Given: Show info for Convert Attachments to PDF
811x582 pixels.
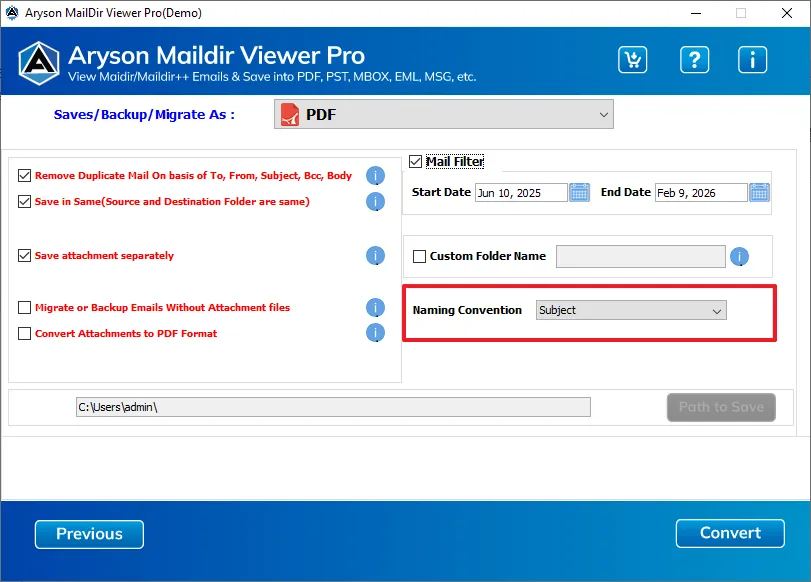Looking at the screenshot, I should 376,333.
